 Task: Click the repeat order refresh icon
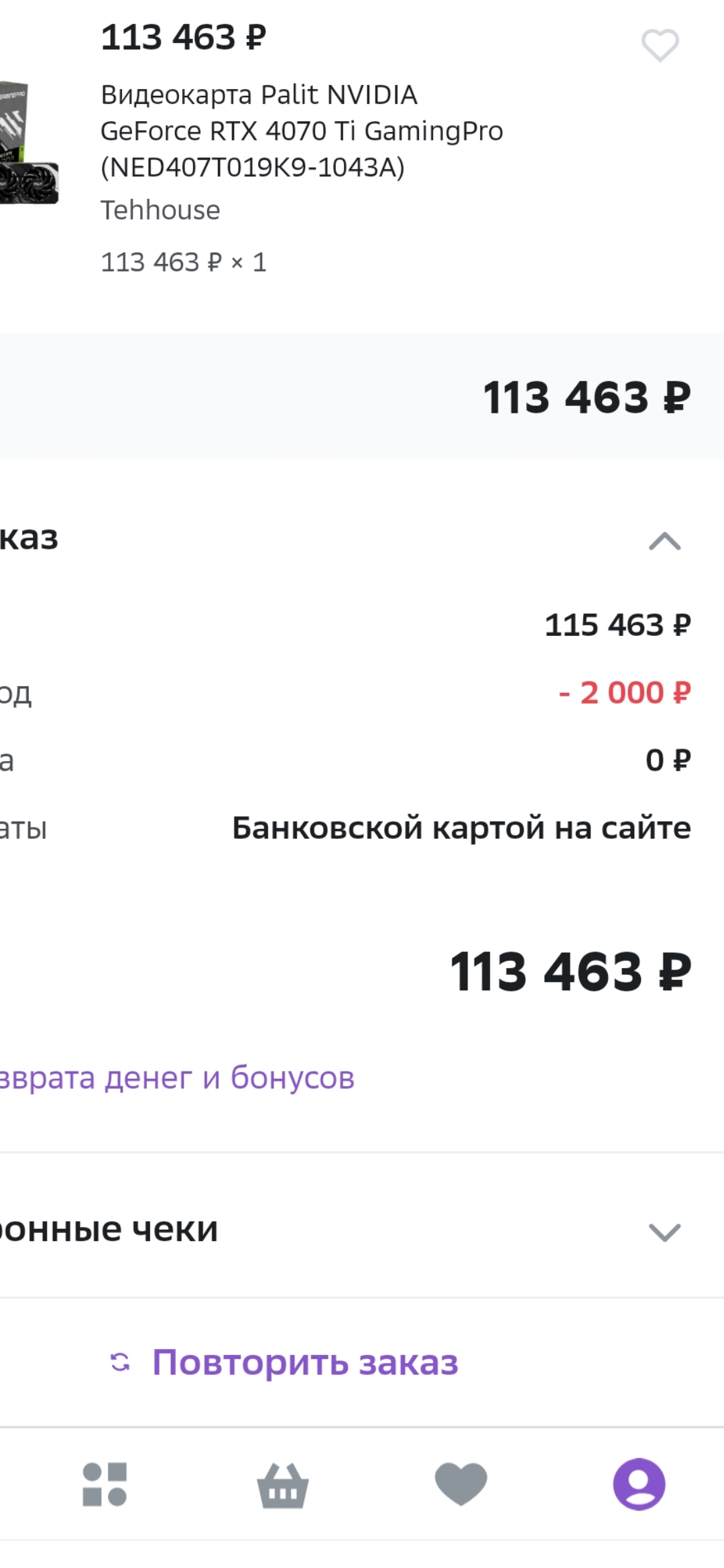pos(121,1362)
